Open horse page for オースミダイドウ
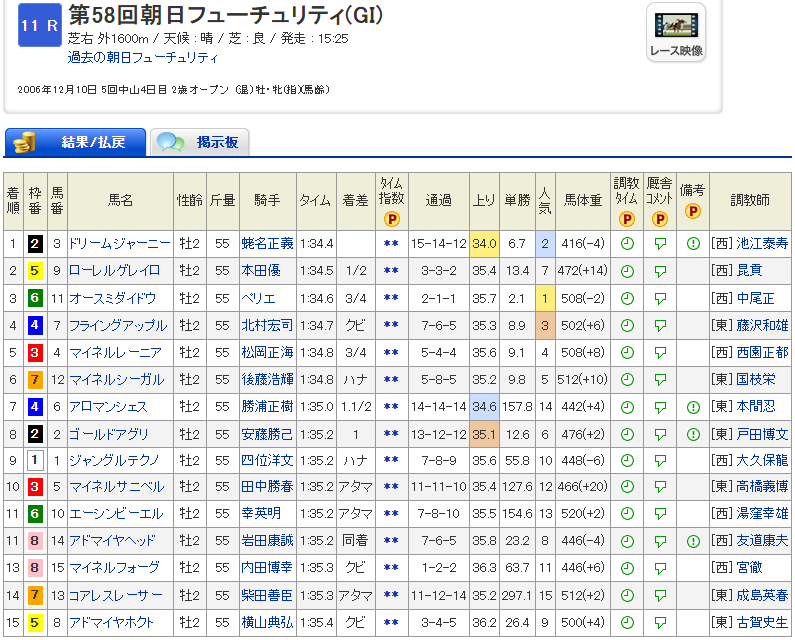Viewport: 795px width, 640px height. [112, 298]
